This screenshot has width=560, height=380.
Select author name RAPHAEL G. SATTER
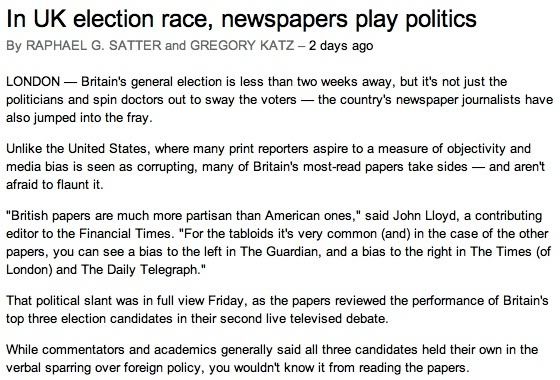coord(94,45)
